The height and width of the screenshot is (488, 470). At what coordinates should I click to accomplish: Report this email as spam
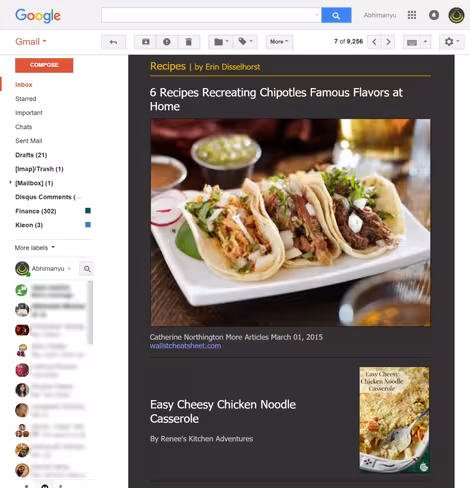pos(167,42)
